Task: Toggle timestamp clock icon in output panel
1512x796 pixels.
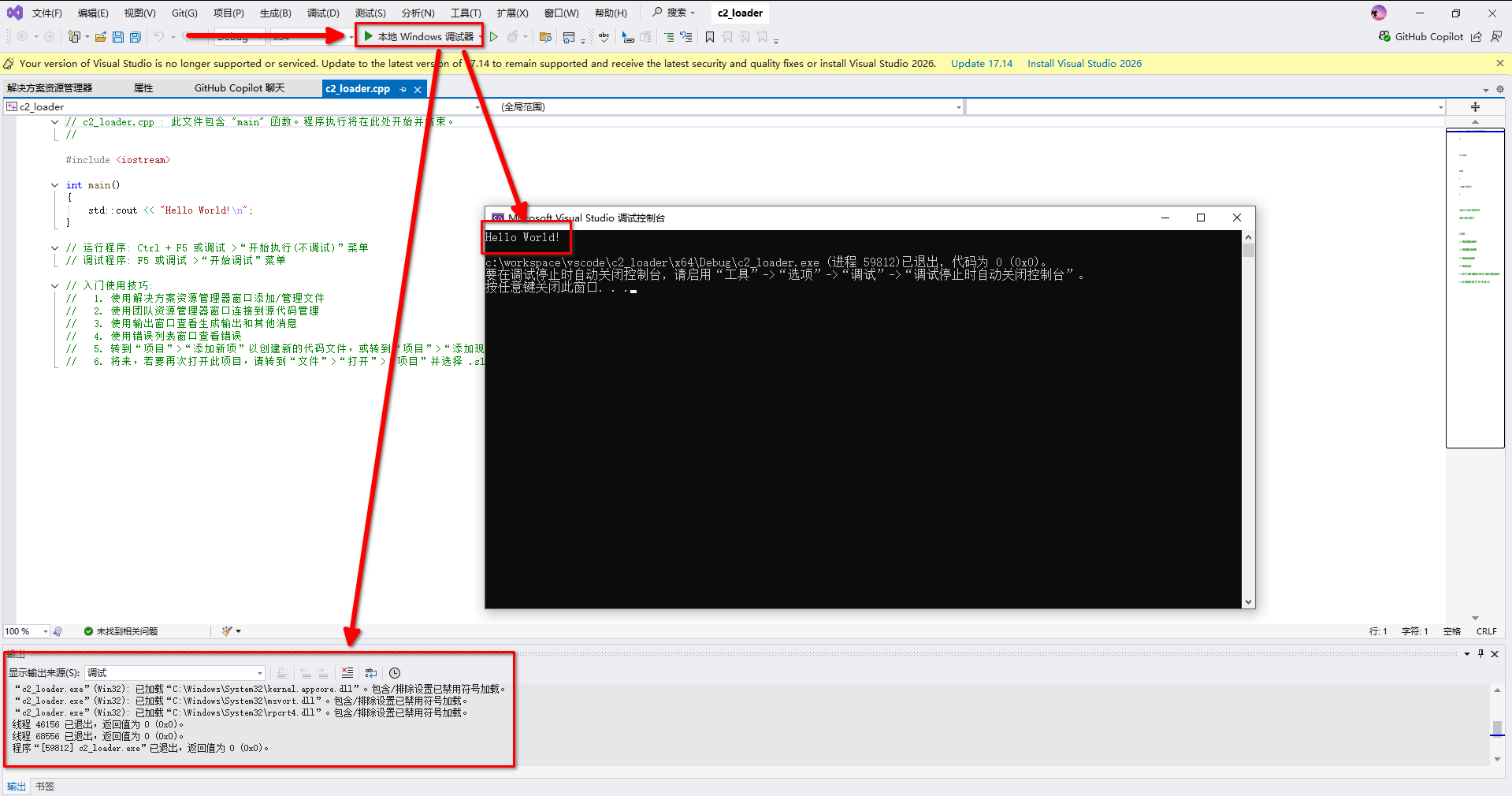Action: click(x=395, y=673)
